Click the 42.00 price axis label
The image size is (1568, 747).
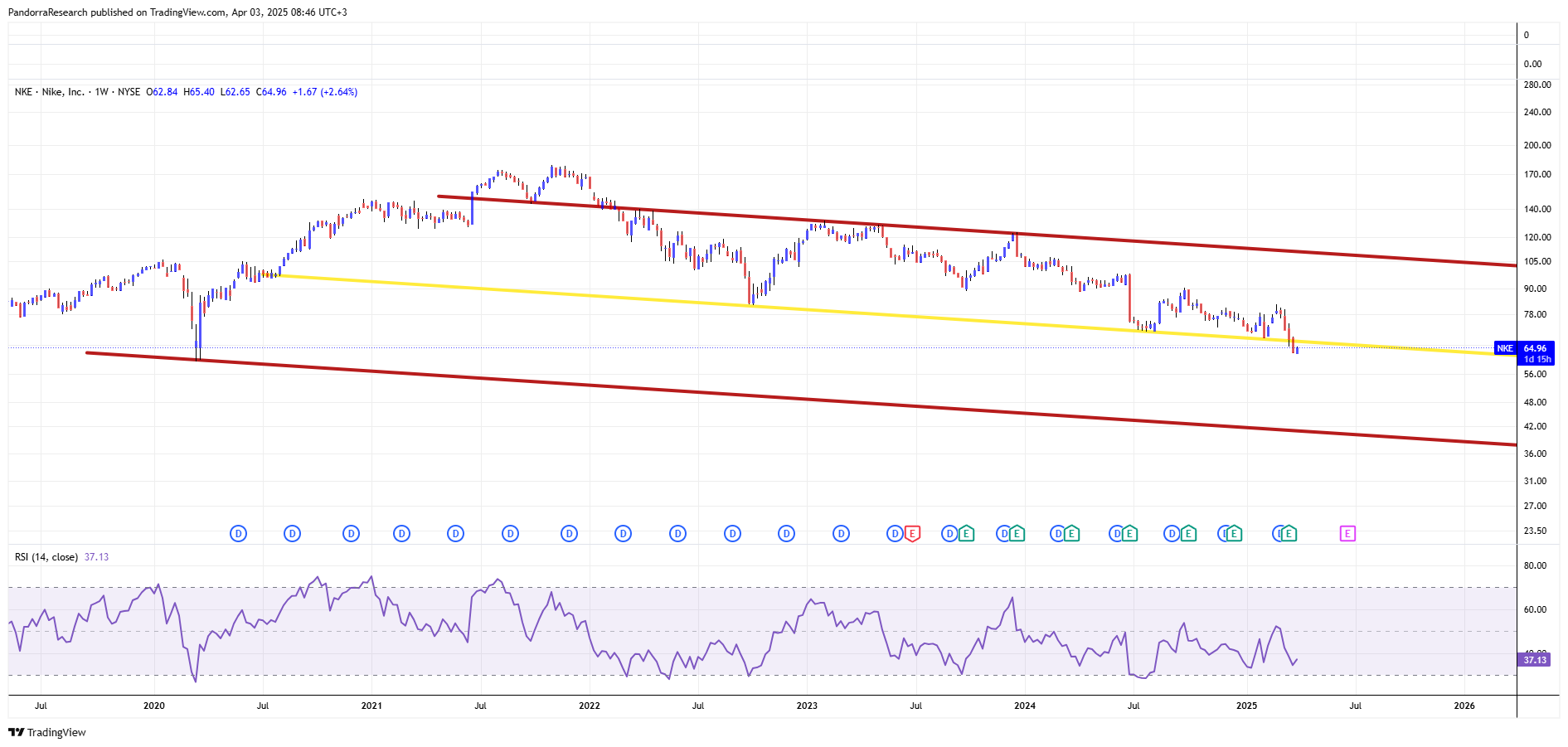pyautogui.click(x=1535, y=426)
